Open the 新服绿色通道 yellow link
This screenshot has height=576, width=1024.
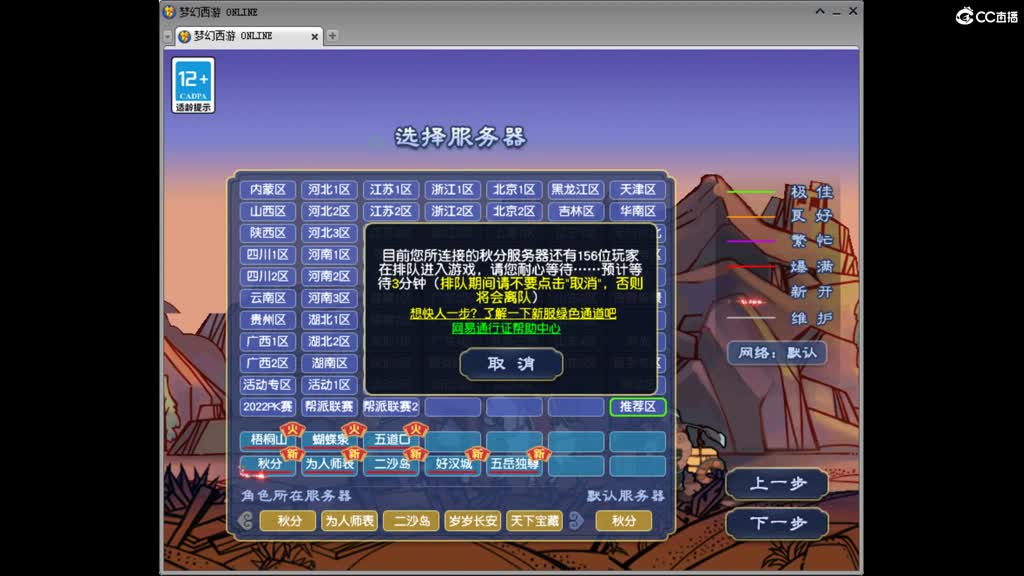(x=513, y=313)
